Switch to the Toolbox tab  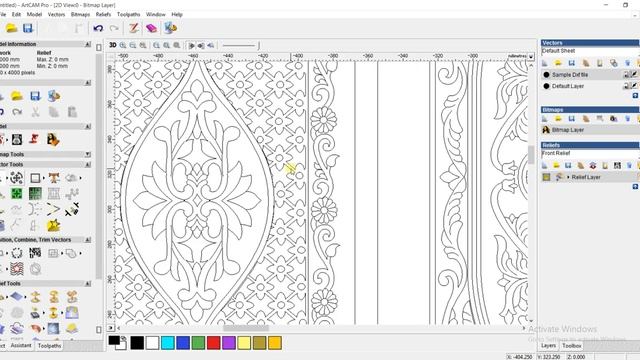tap(571, 346)
